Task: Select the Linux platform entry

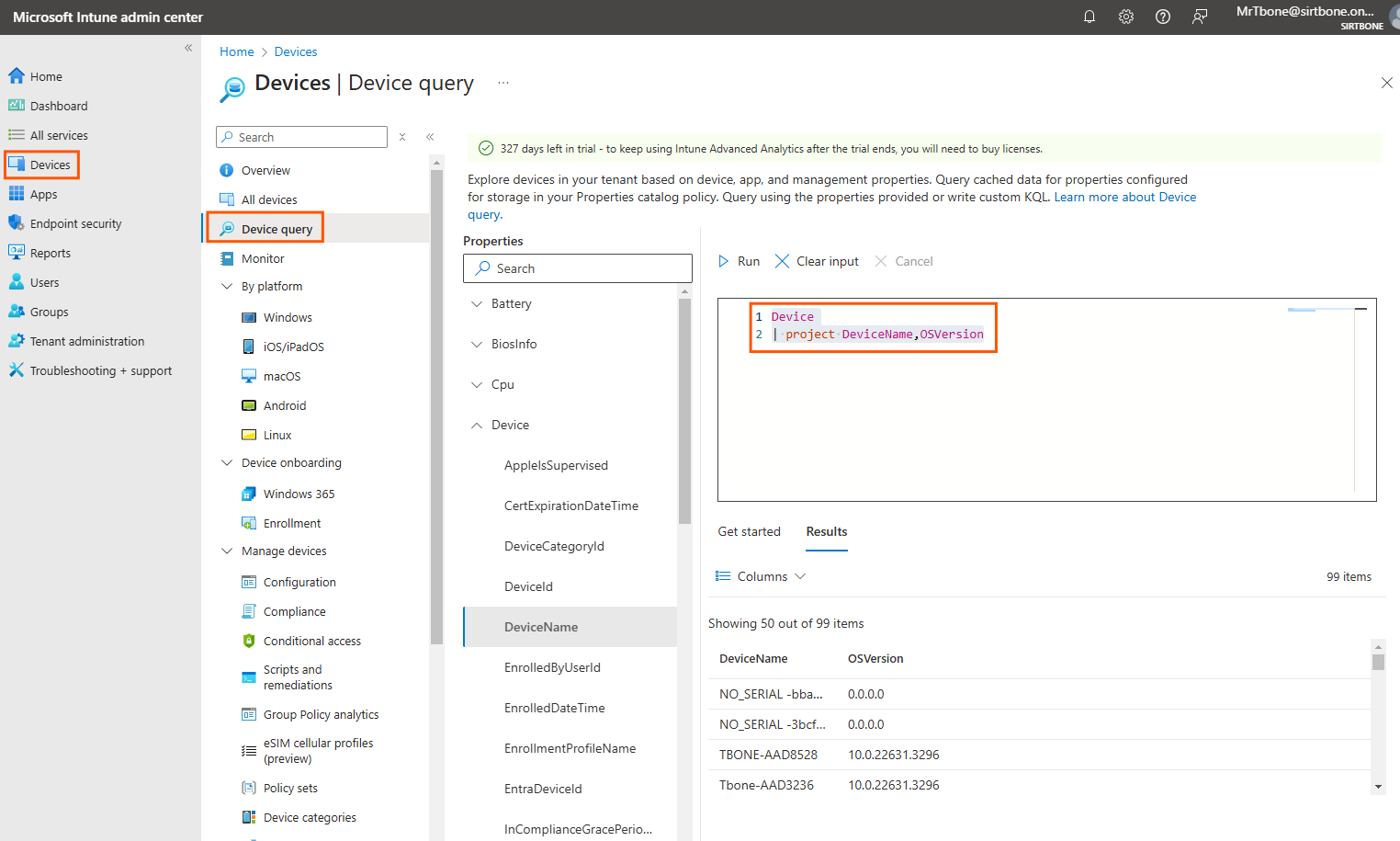Action: coord(275,434)
